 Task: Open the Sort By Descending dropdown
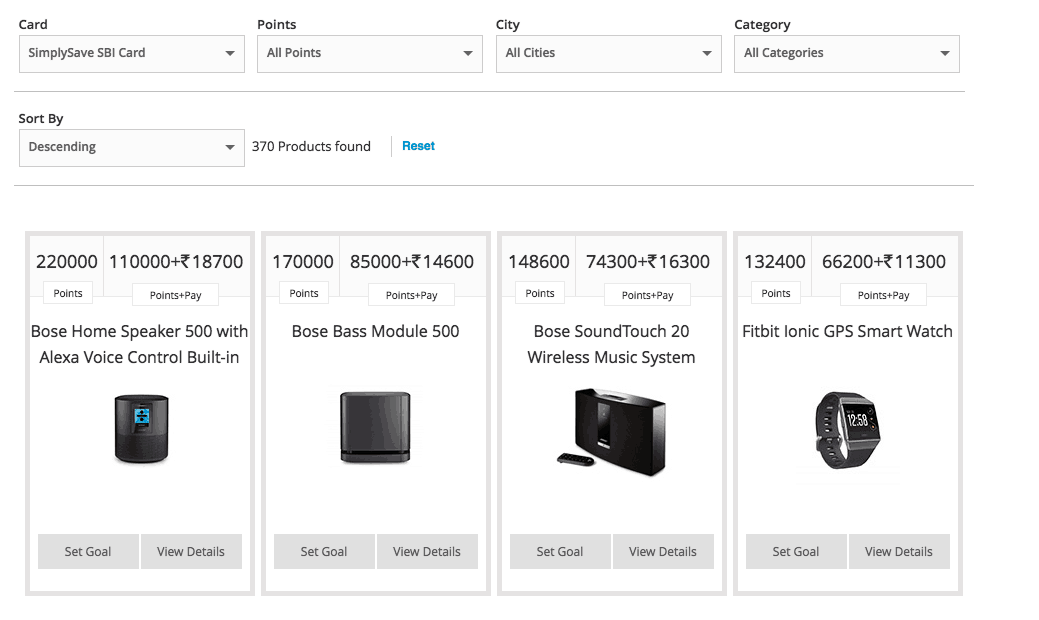(131, 147)
